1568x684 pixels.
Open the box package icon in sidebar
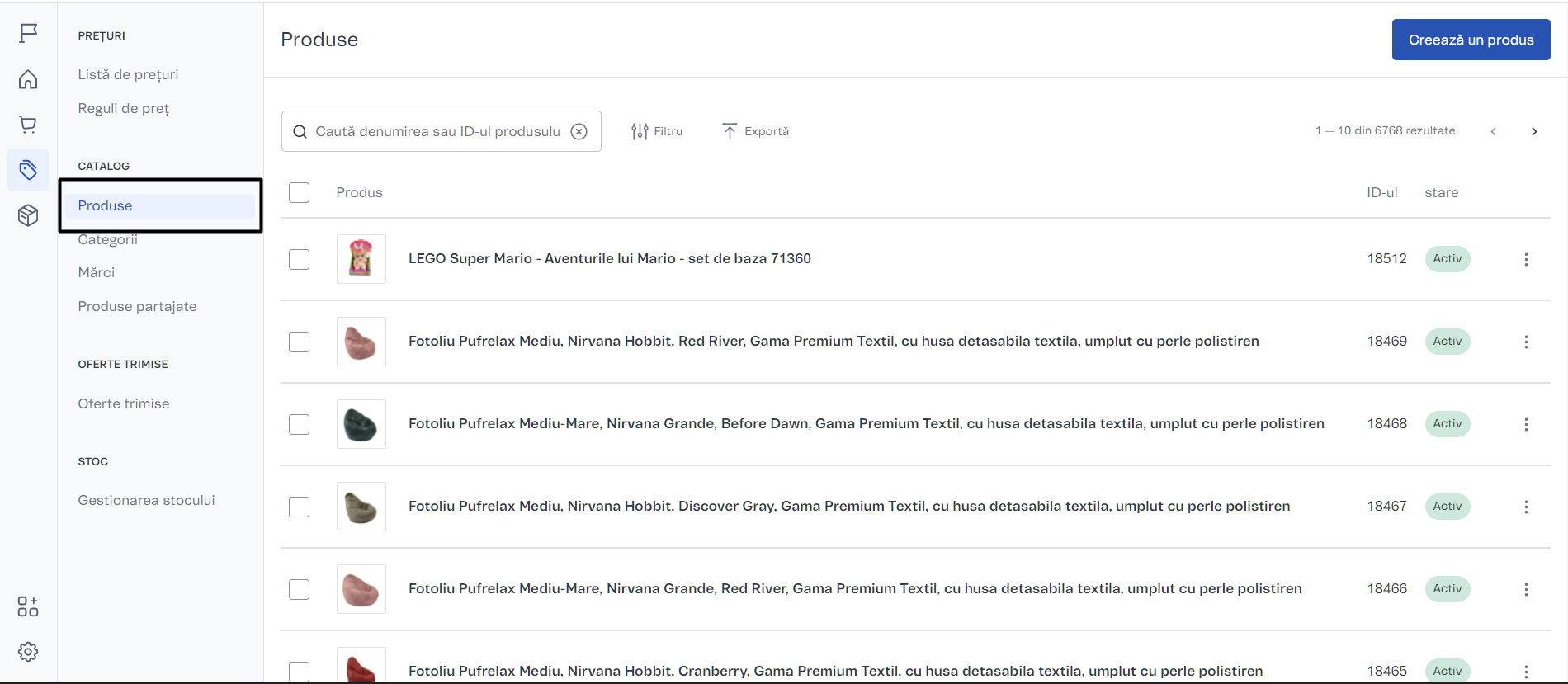(28, 215)
